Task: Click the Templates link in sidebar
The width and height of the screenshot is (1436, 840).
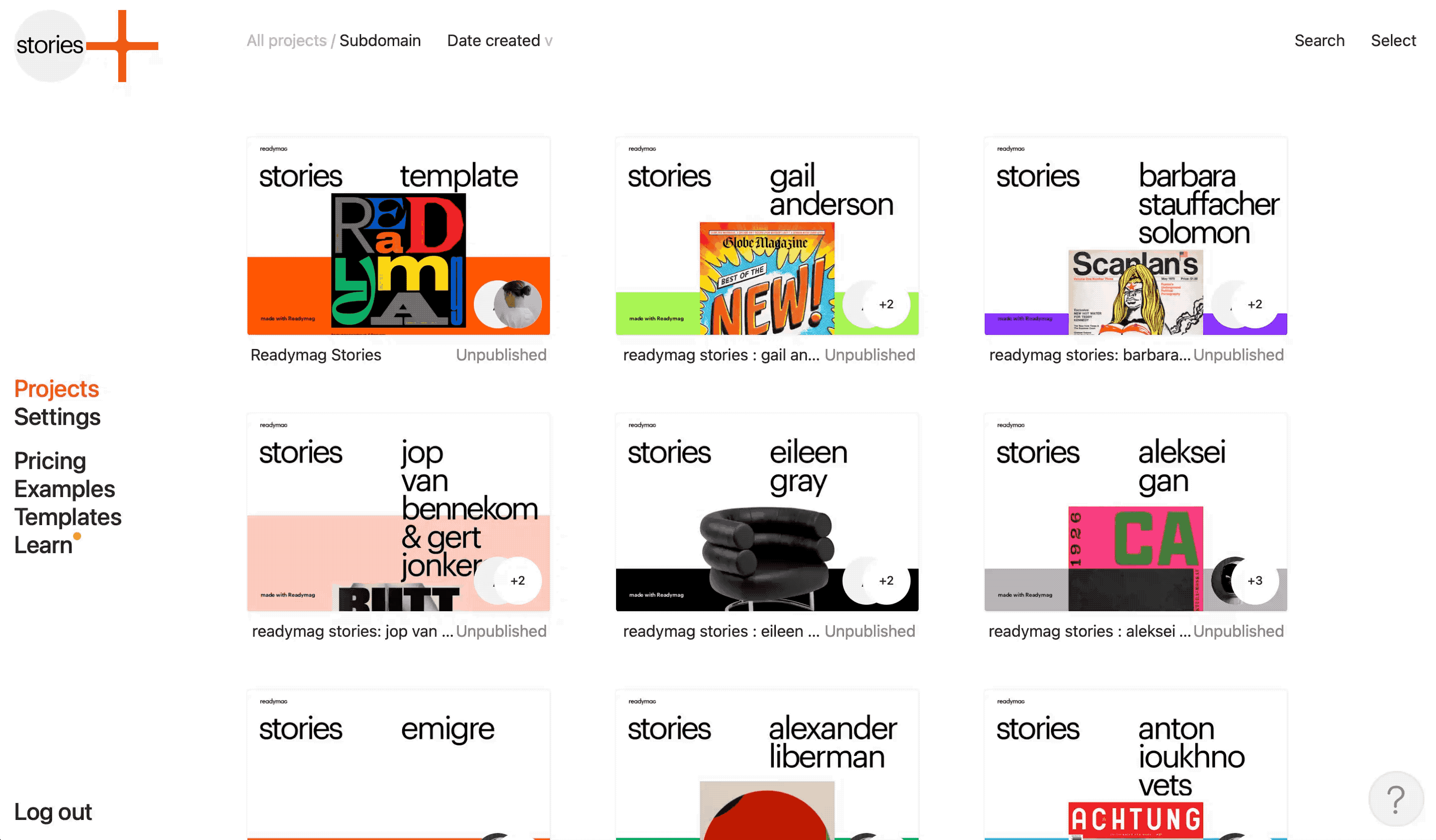Action: (x=67, y=517)
